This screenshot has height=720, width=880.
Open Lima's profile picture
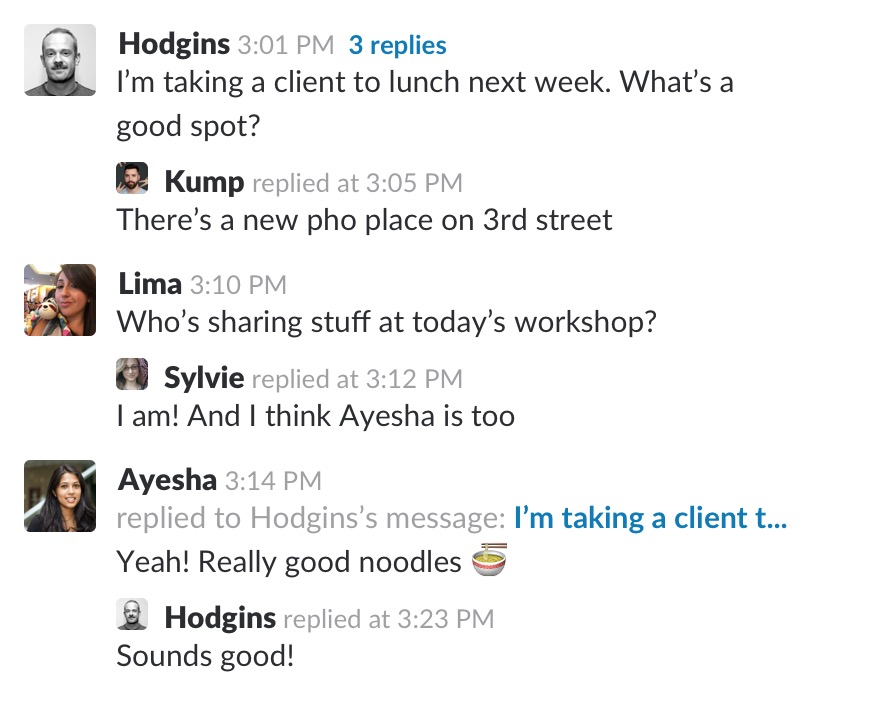point(59,299)
